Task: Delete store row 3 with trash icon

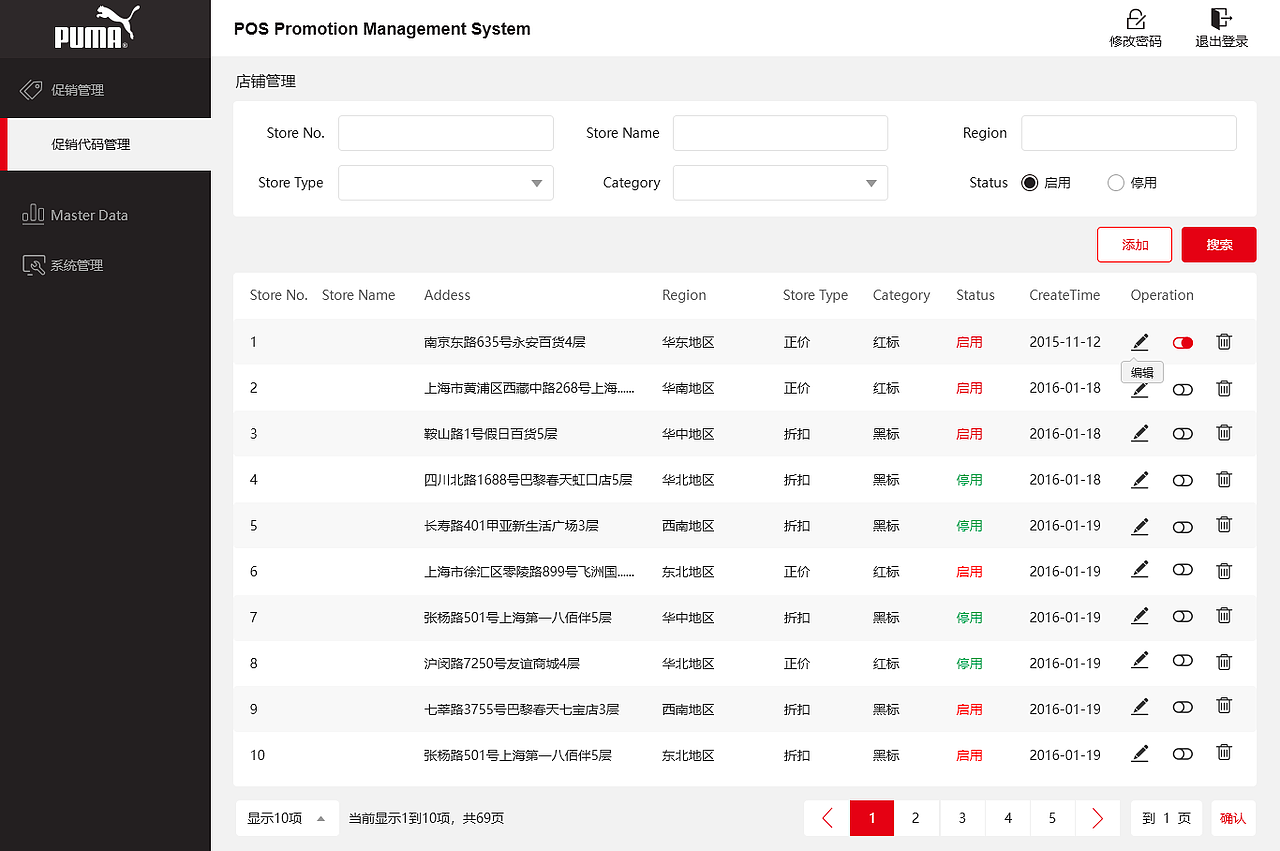Action: pyautogui.click(x=1224, y=432)
